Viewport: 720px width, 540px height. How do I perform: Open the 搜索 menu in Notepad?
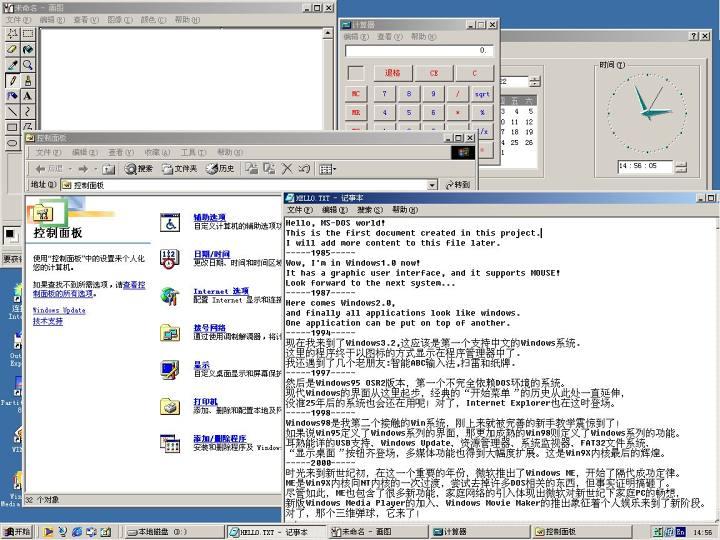point(370,210)
